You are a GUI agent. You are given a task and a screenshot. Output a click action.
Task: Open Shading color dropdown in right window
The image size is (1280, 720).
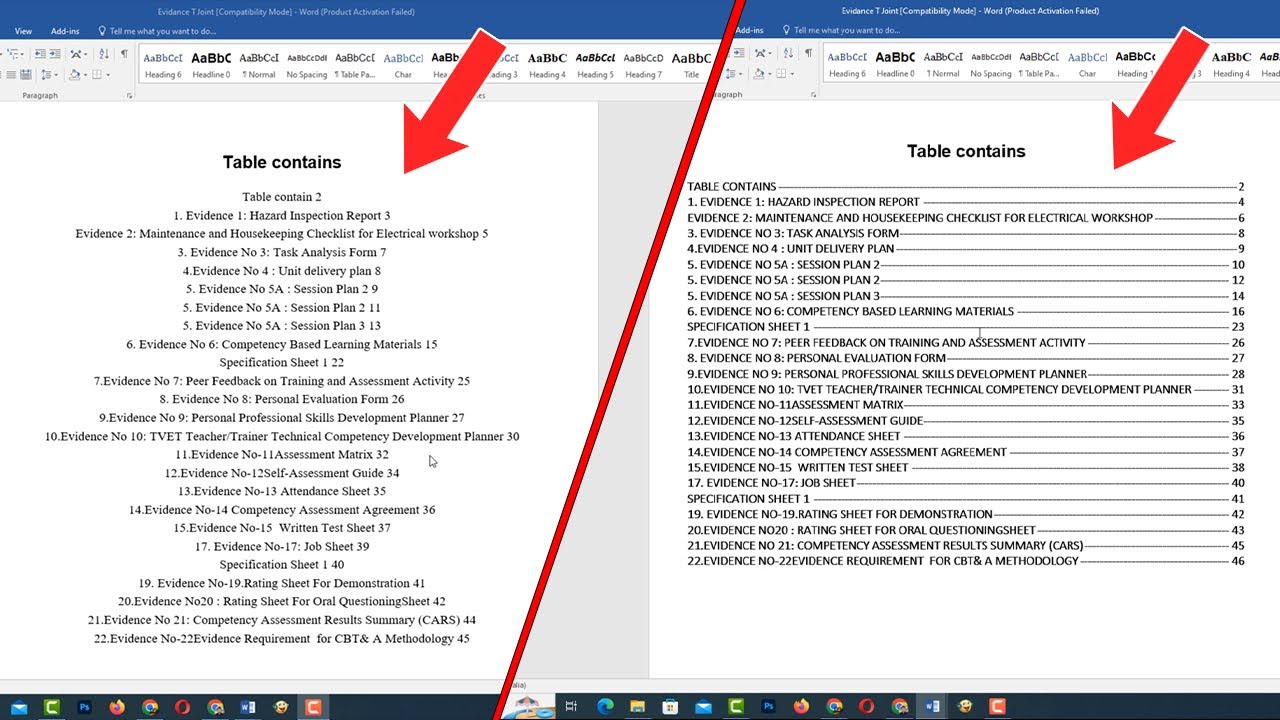(x=770, y=74)
